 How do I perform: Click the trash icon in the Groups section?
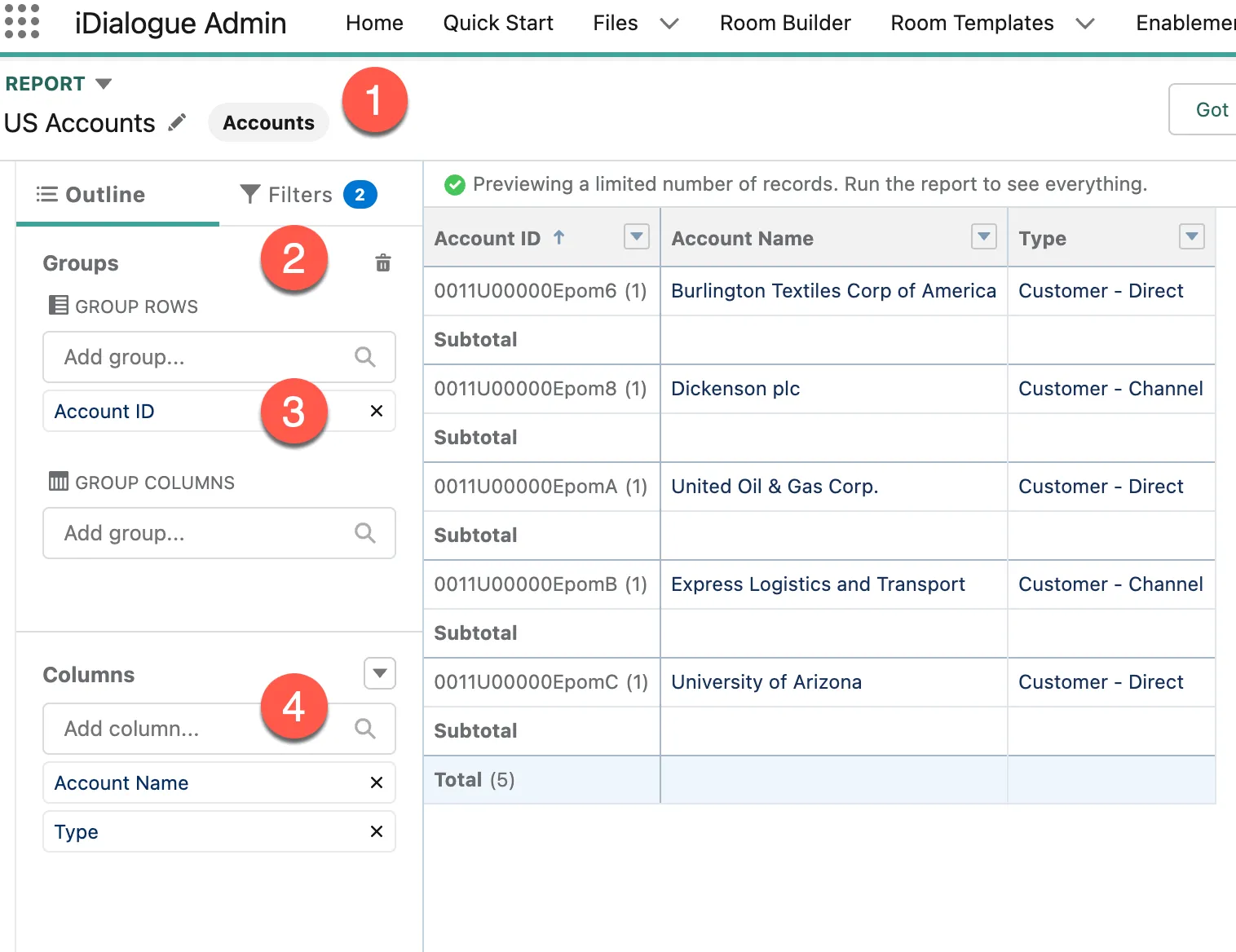382,262
